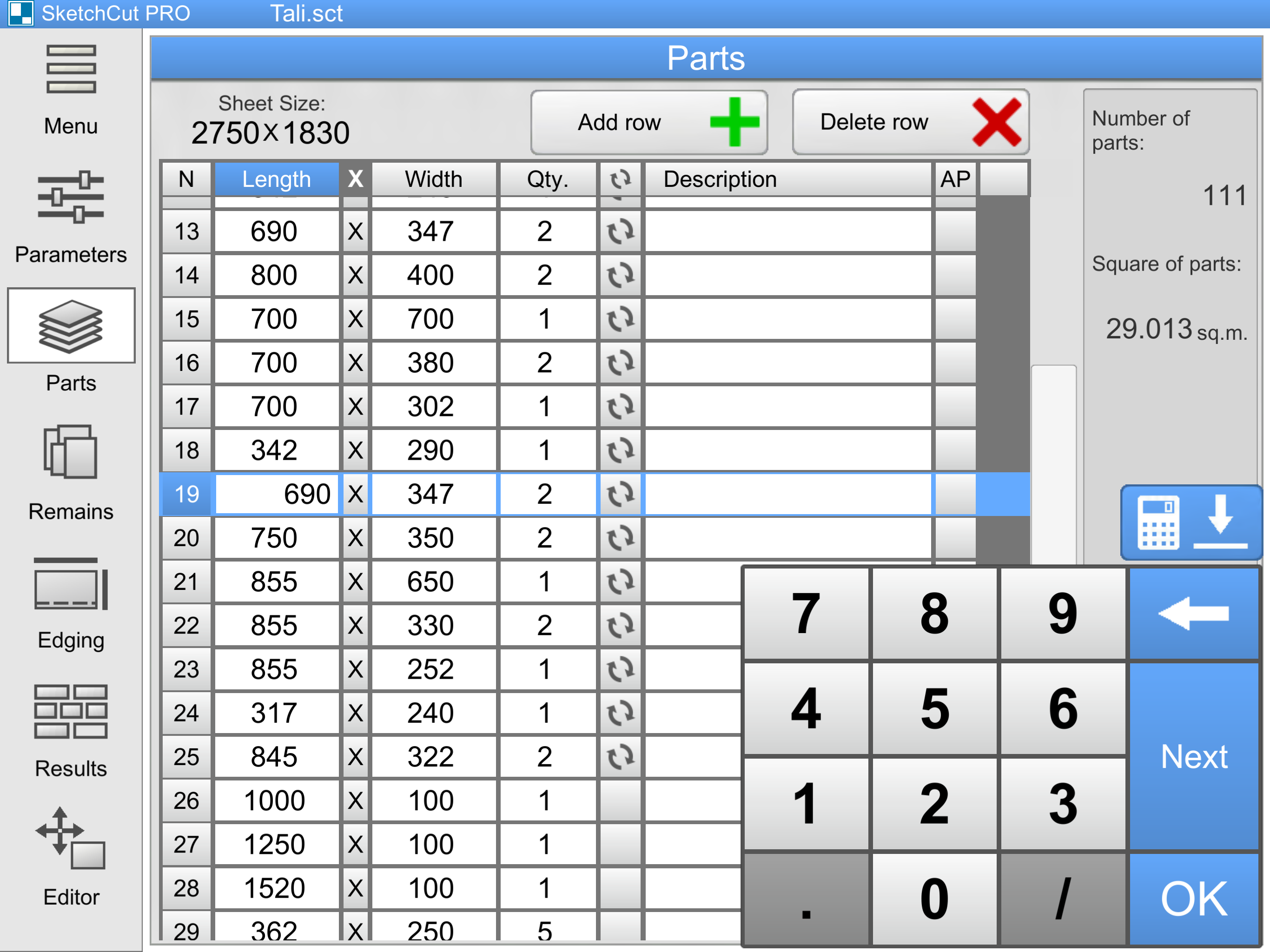The height and width of the screenshot is (952, 1270).
Task: Toggle AP cell for row 16
Action: tap(955, 363)
